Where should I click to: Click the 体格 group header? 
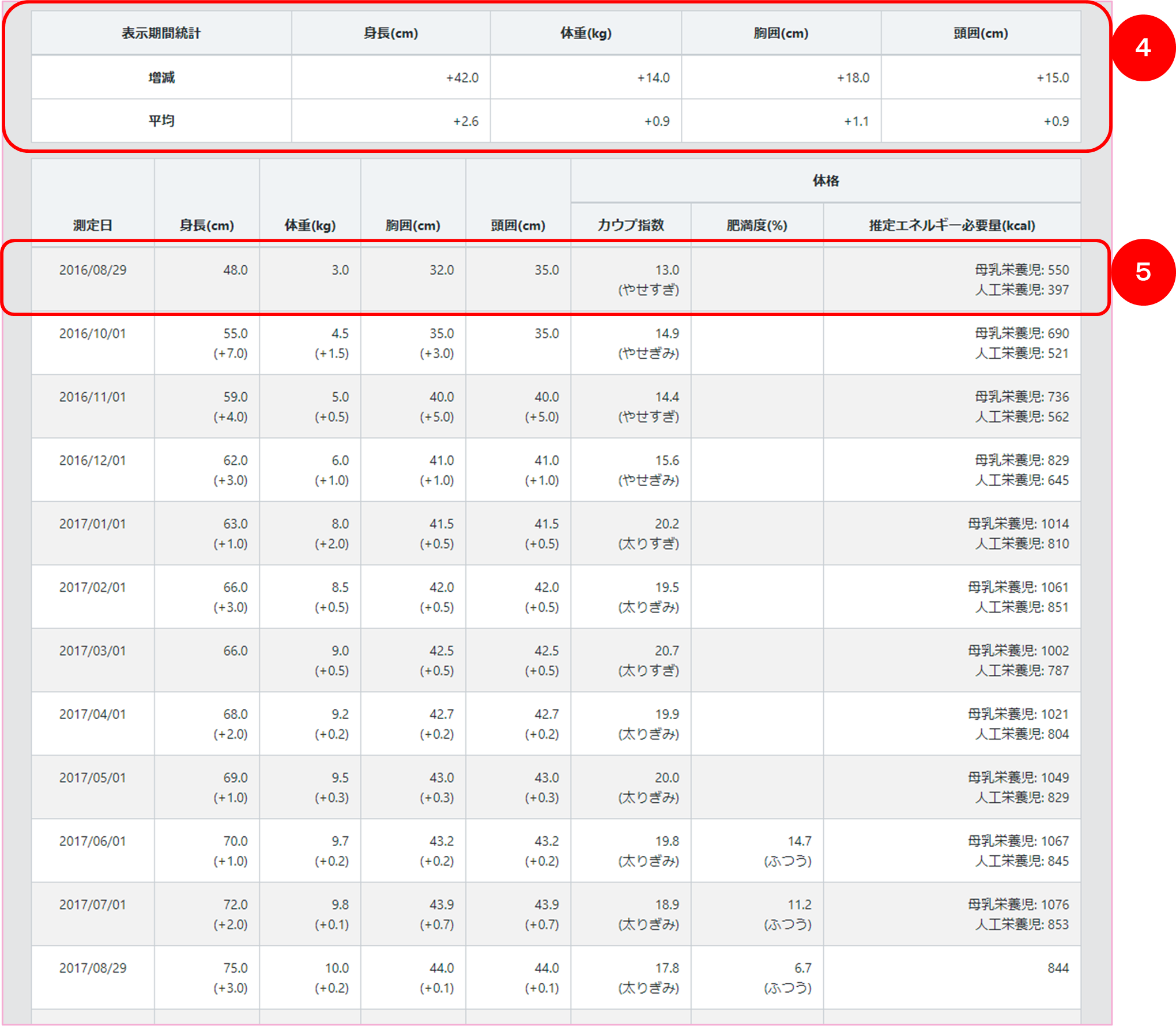pyautogui.click(x=826, y=181)
